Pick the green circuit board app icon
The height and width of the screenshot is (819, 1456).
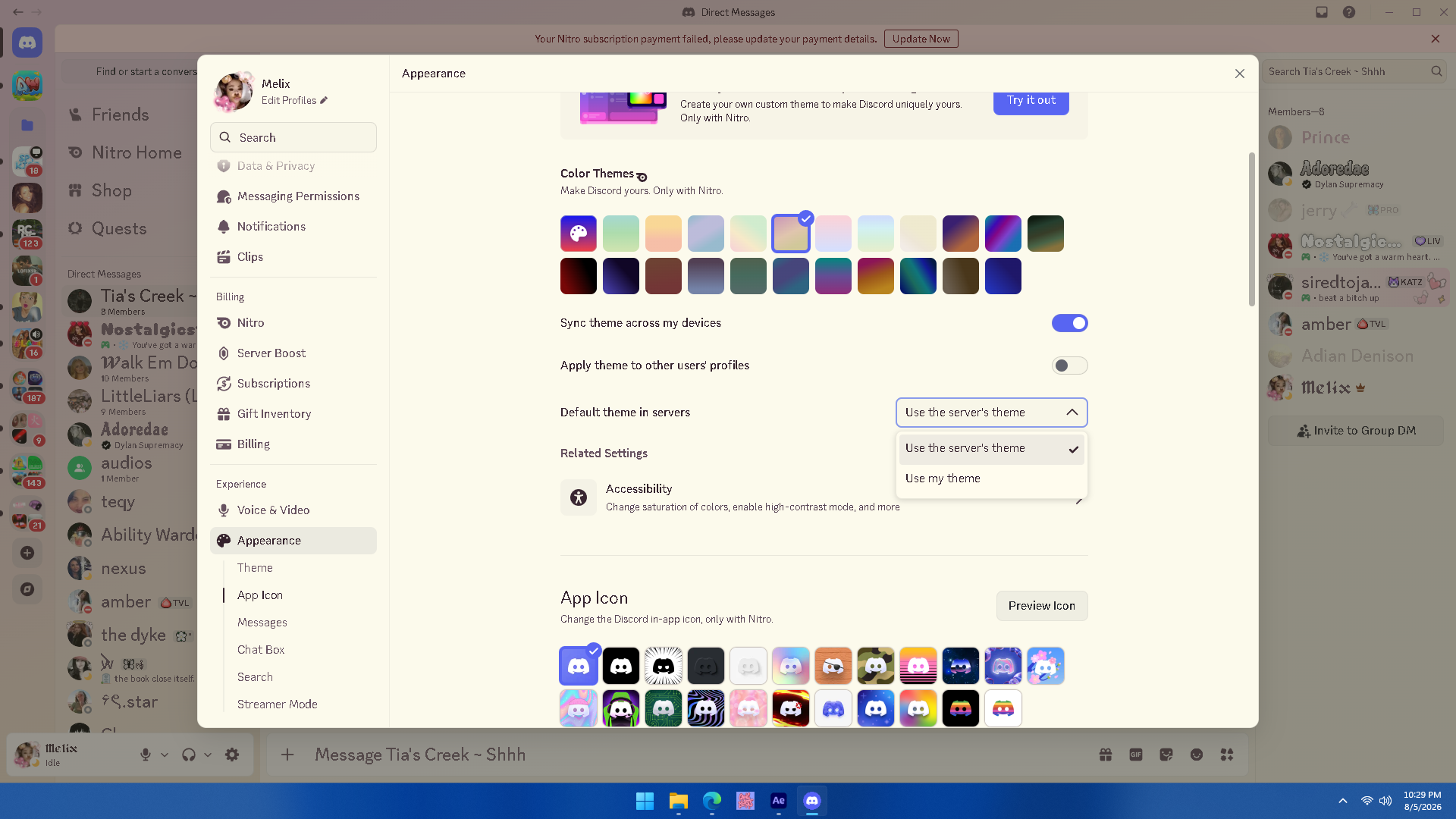pos(664,708)
